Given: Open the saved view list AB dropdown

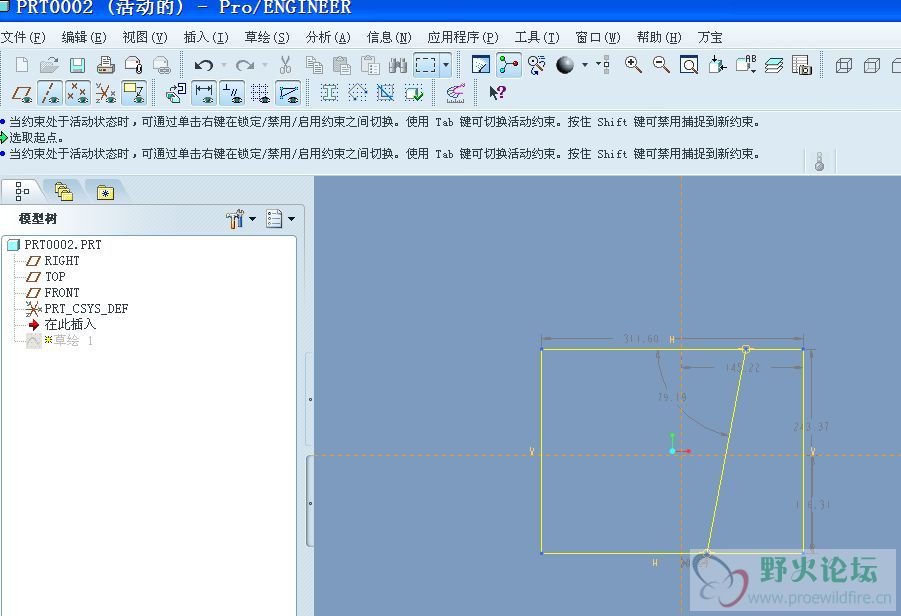Looking at the screenshot, I should (x=746, y=64).
